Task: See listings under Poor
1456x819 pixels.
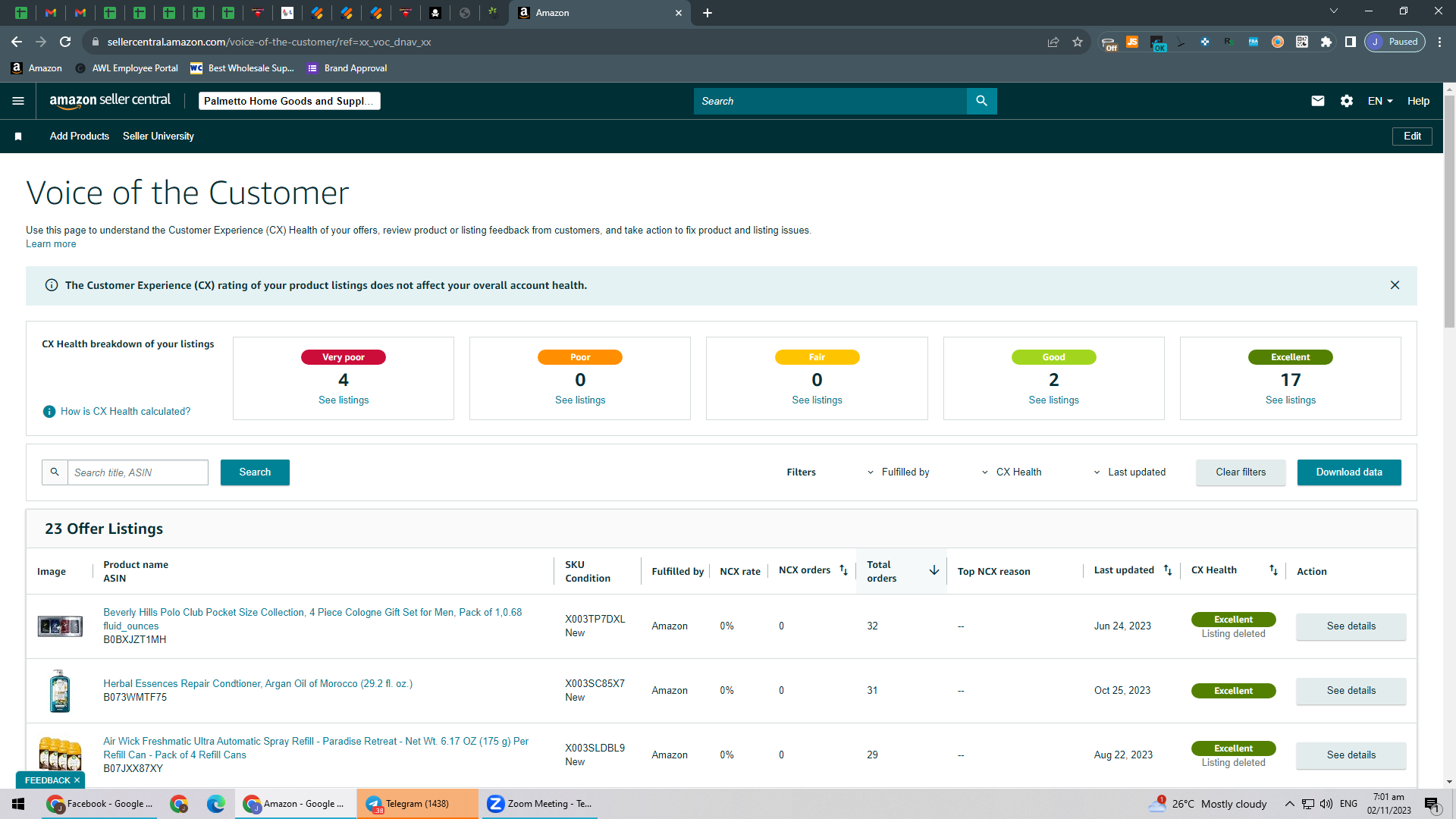Action: click(580, 400)
